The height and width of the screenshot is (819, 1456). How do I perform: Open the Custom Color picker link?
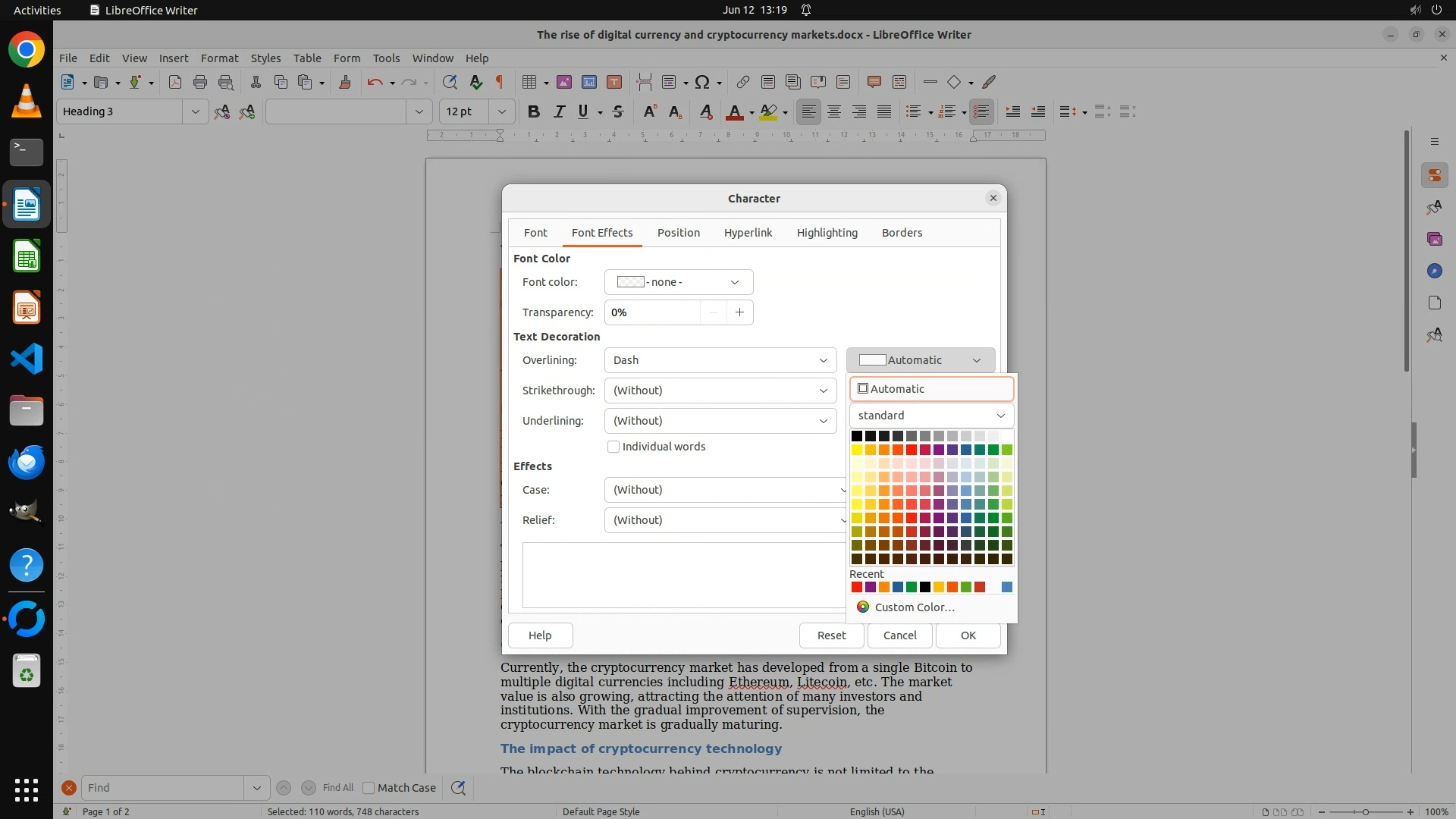pyautogui.click(x=914, y=607)
